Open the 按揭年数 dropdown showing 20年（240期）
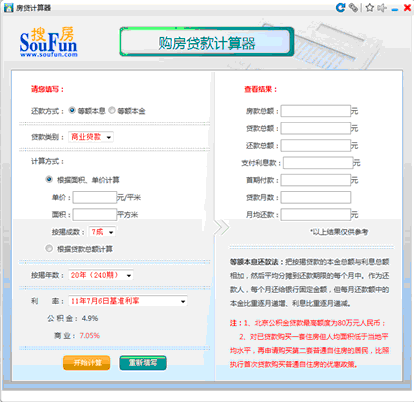The width and height of the screenshot is (414, 406). coord(101,275)
